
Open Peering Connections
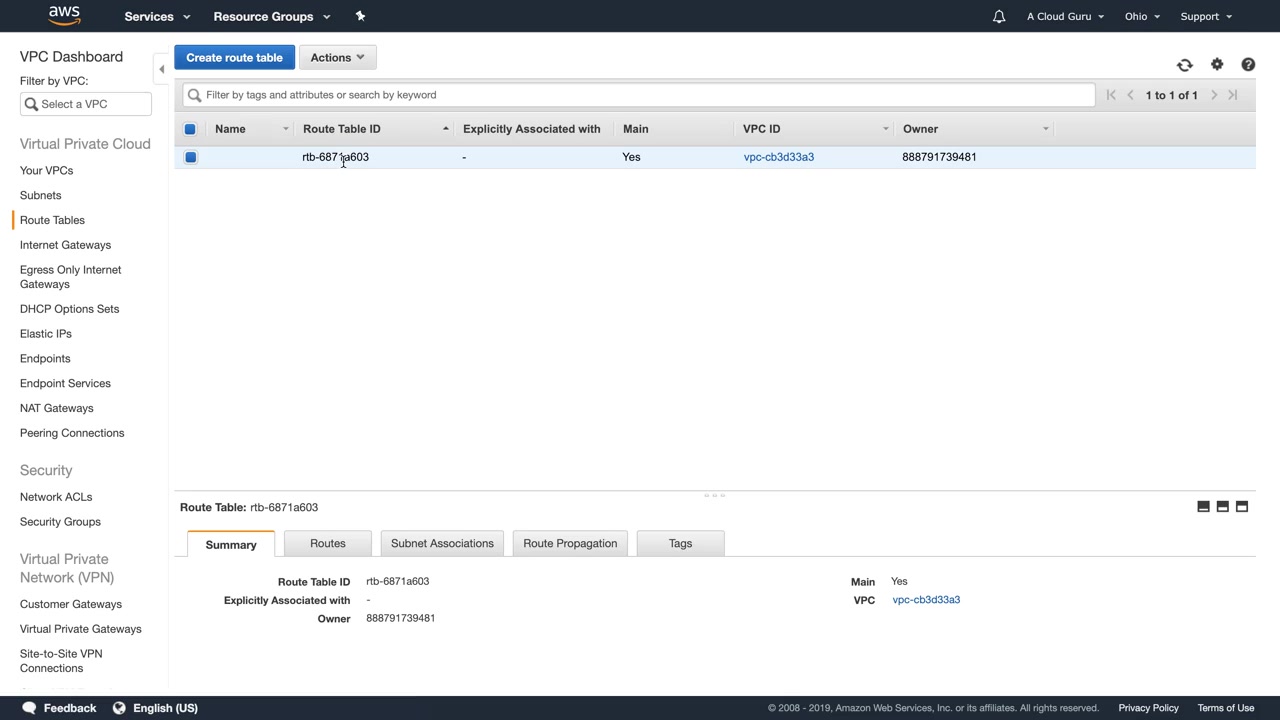pos(72,433)
